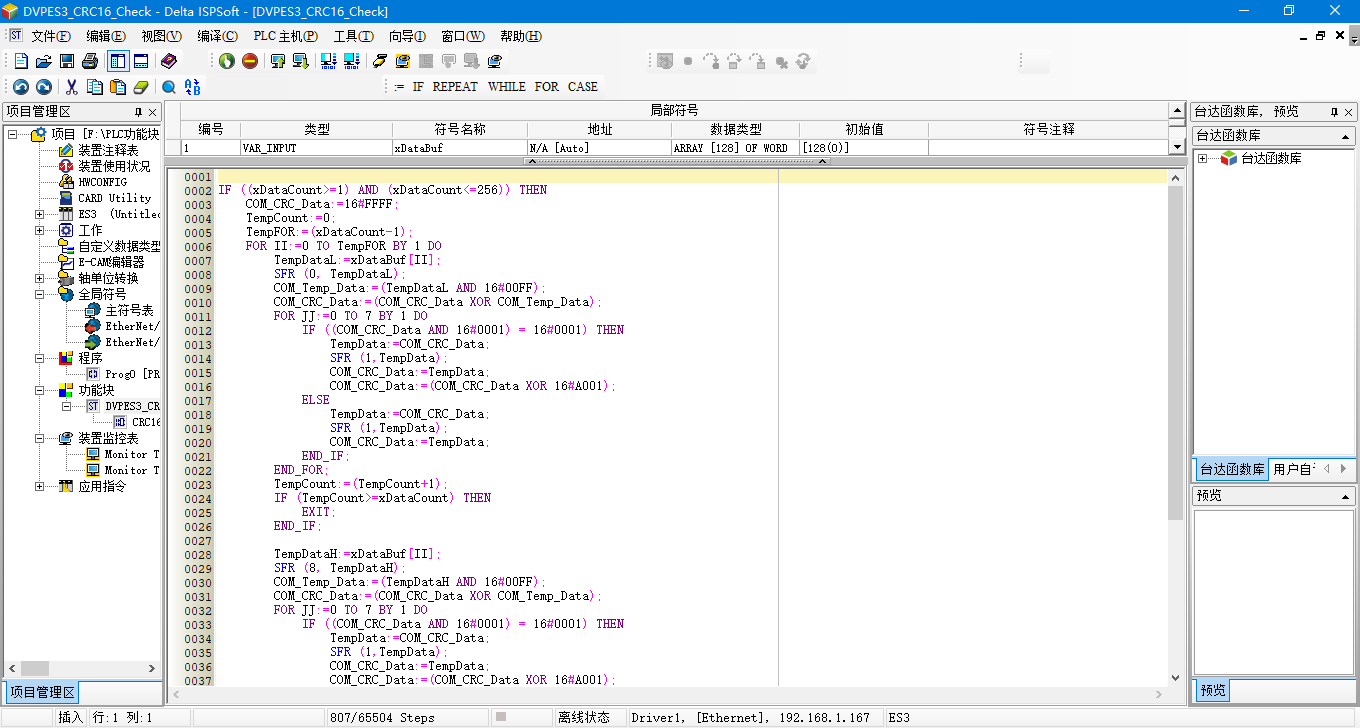Insert WHILE statement template
The width and height of the screenshot is (1360, 728).
click(506, 87)
